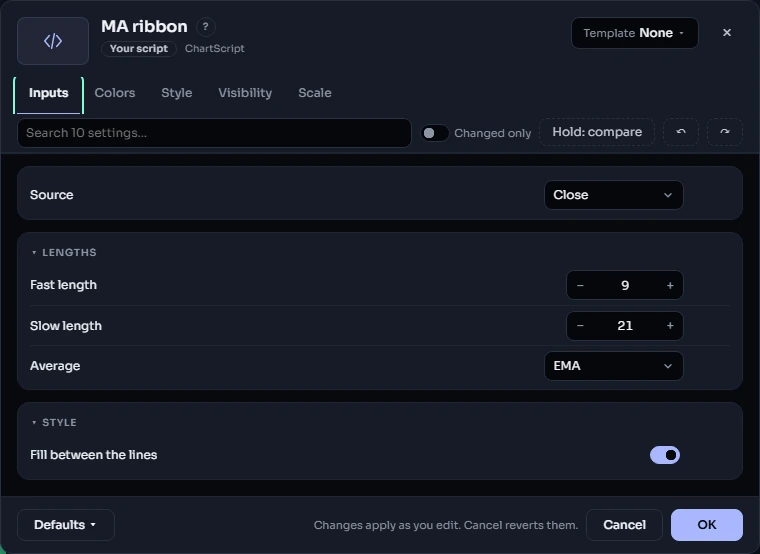This screenshot has width=760, height=554.
Task: Confirm with the OK button
Action: point(707,525)
